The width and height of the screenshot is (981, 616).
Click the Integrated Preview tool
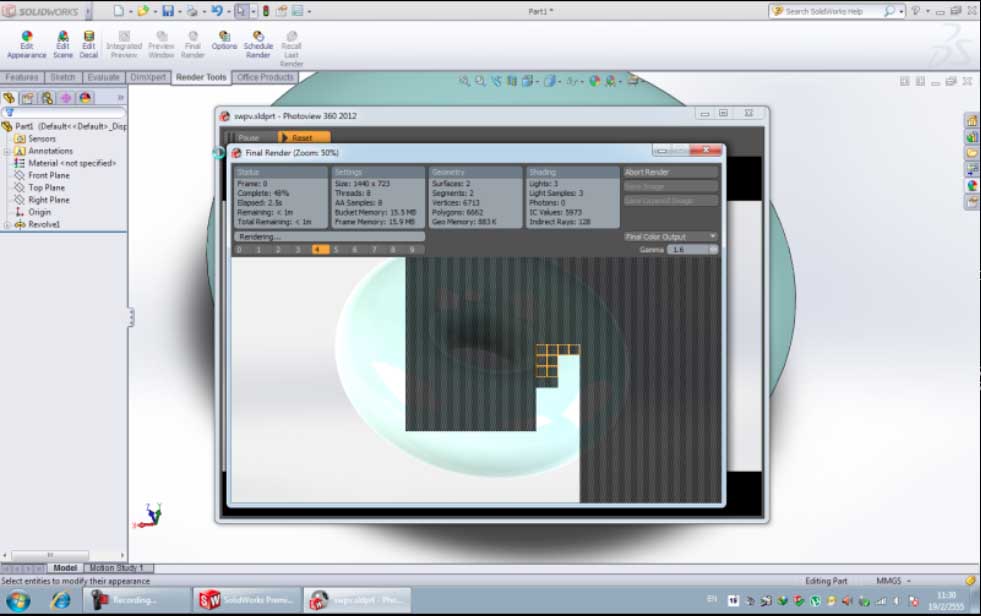[x=124, y=45]
